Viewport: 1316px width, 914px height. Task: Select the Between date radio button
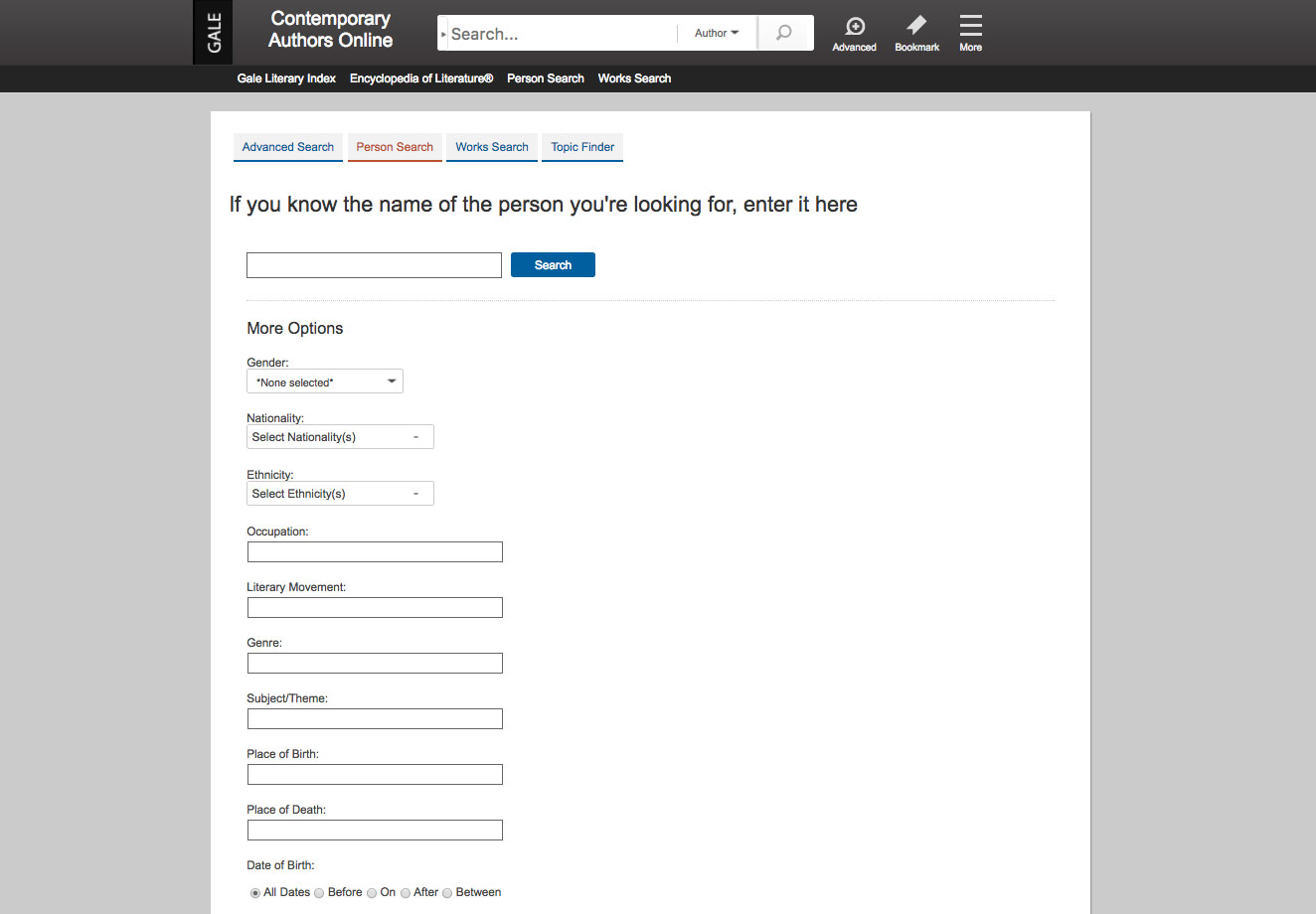[x=447, y=893]
